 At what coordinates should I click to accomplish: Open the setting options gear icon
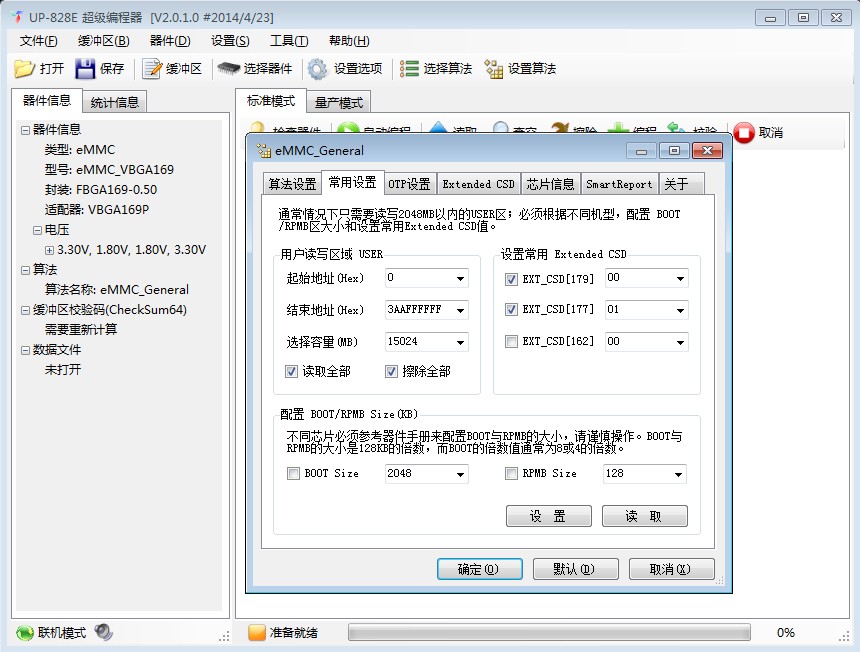[x=318, y=69]
